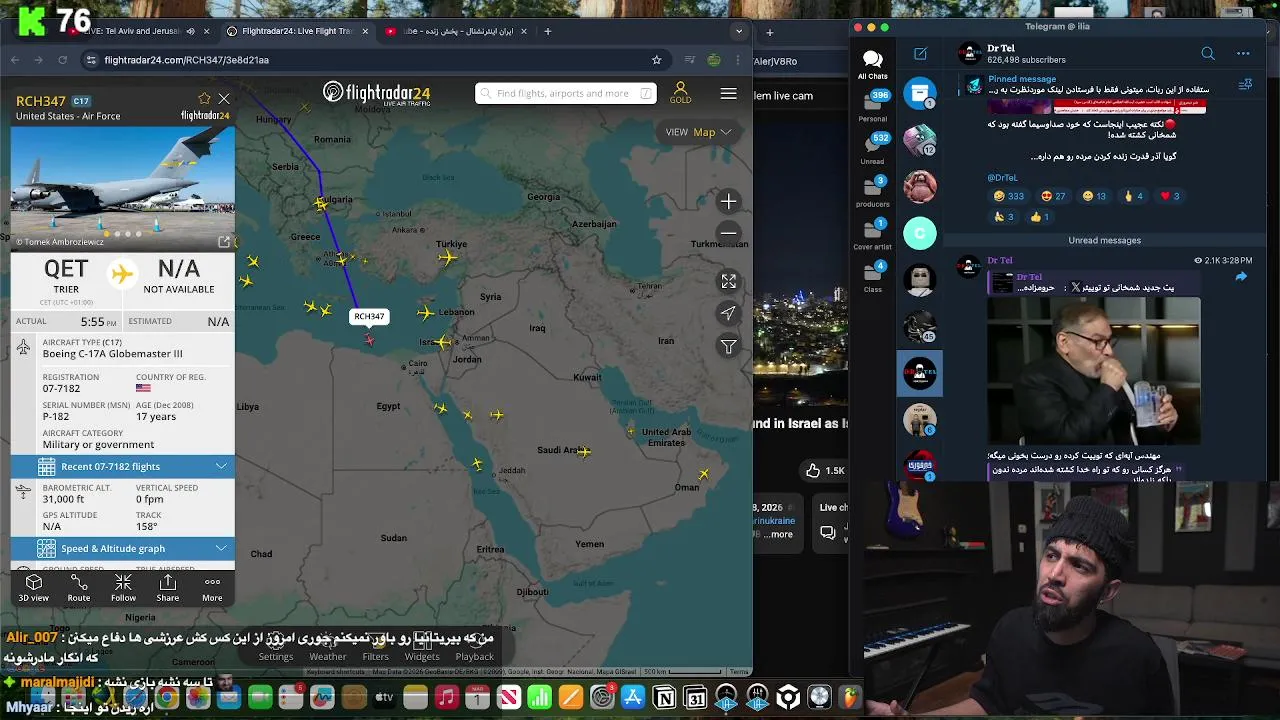Open Telegram producers folder
Screen dimensions: 1280x720
(872, 190)
